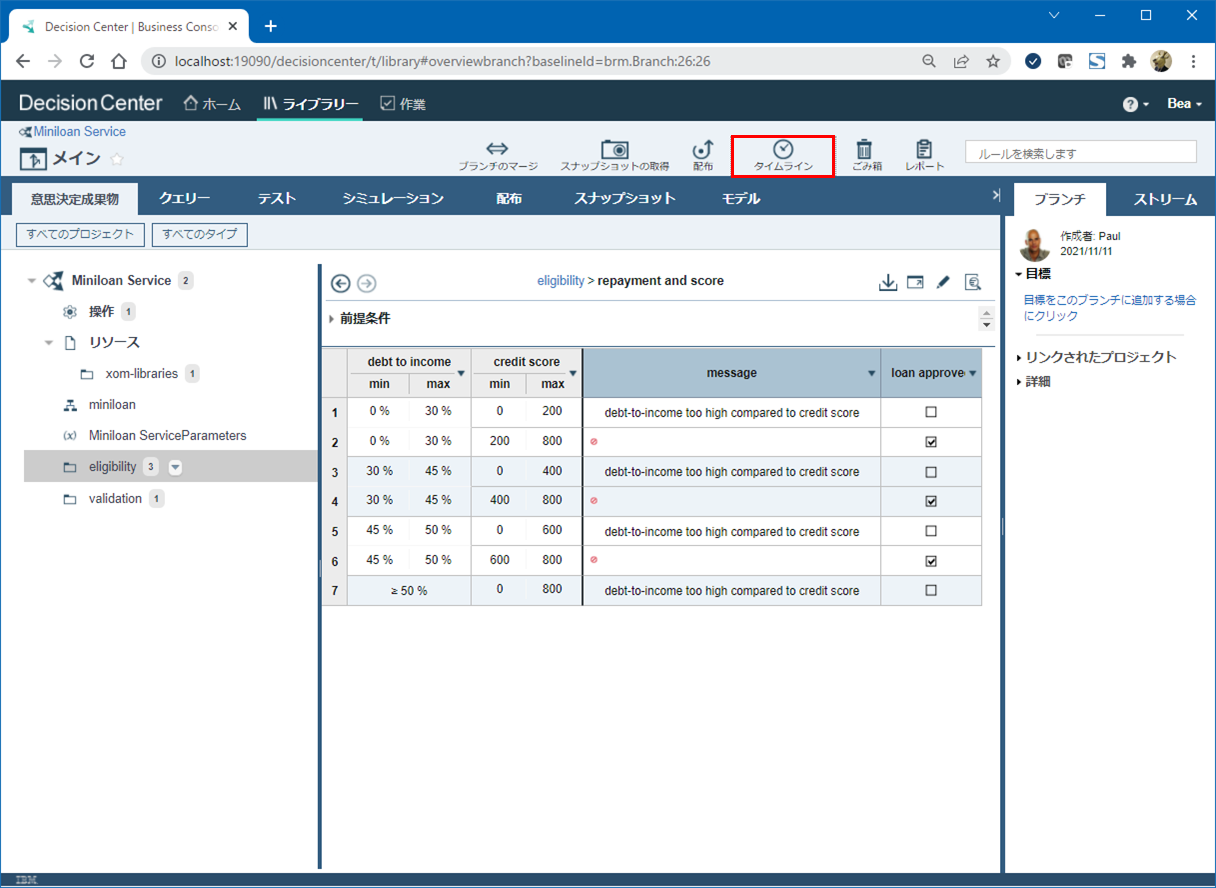Screen dimensions: 1216x888
Task: Switch to the スナップショット tab
Action: [625, 198]
